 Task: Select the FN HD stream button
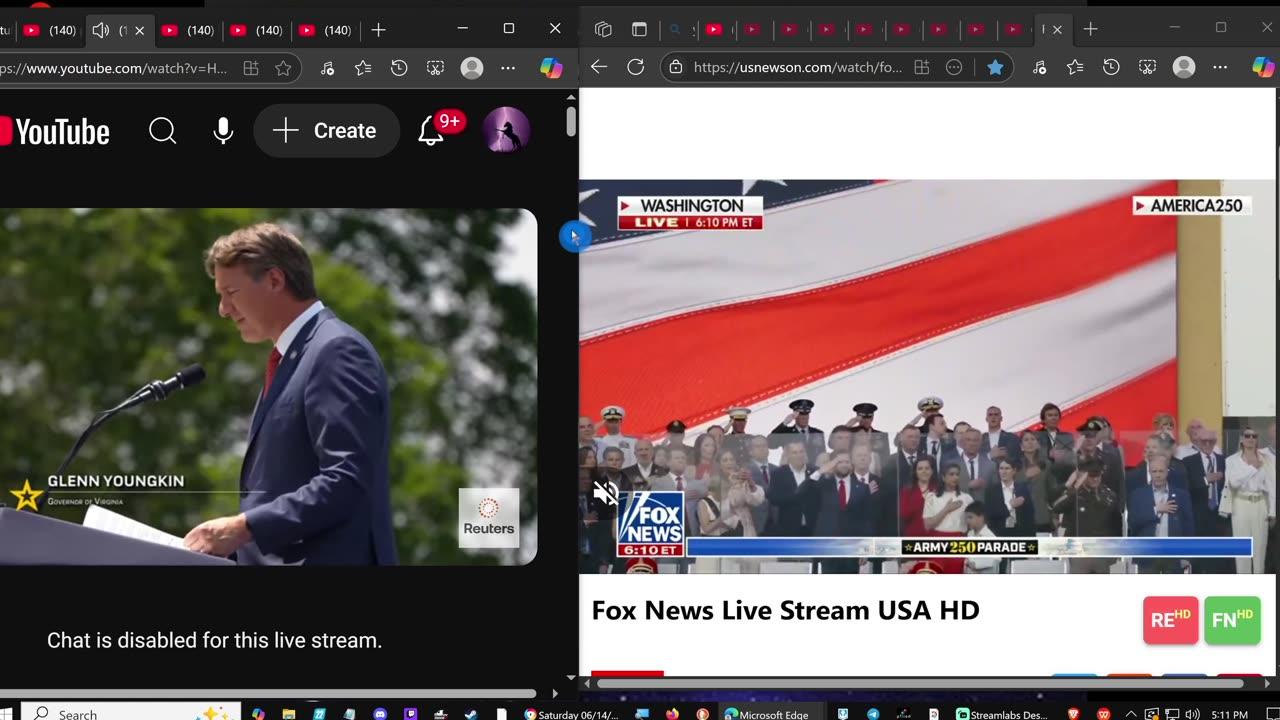click(1232, 620)
